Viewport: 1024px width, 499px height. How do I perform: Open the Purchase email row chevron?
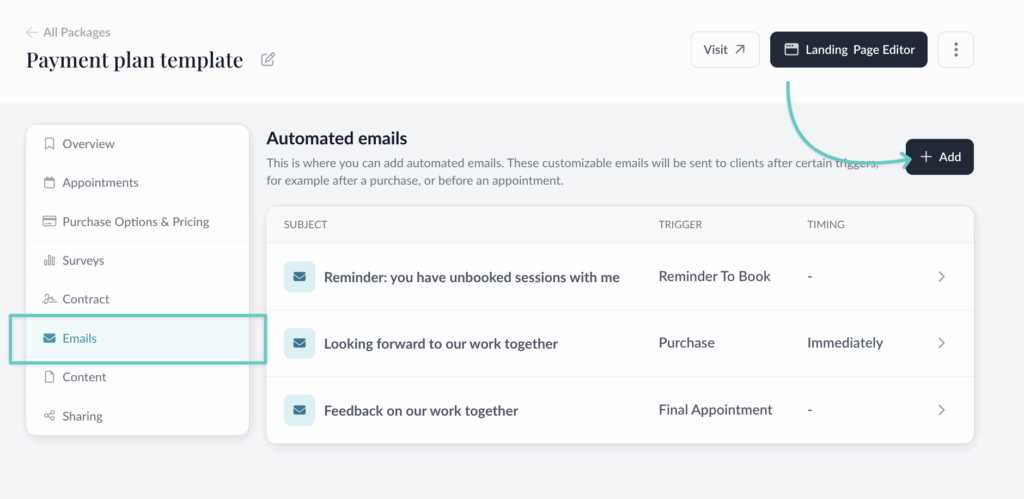(941, 343)
